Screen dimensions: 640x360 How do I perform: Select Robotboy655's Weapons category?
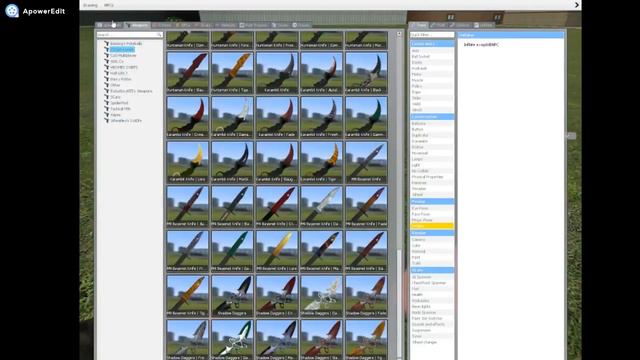click(x=131, y=91)
